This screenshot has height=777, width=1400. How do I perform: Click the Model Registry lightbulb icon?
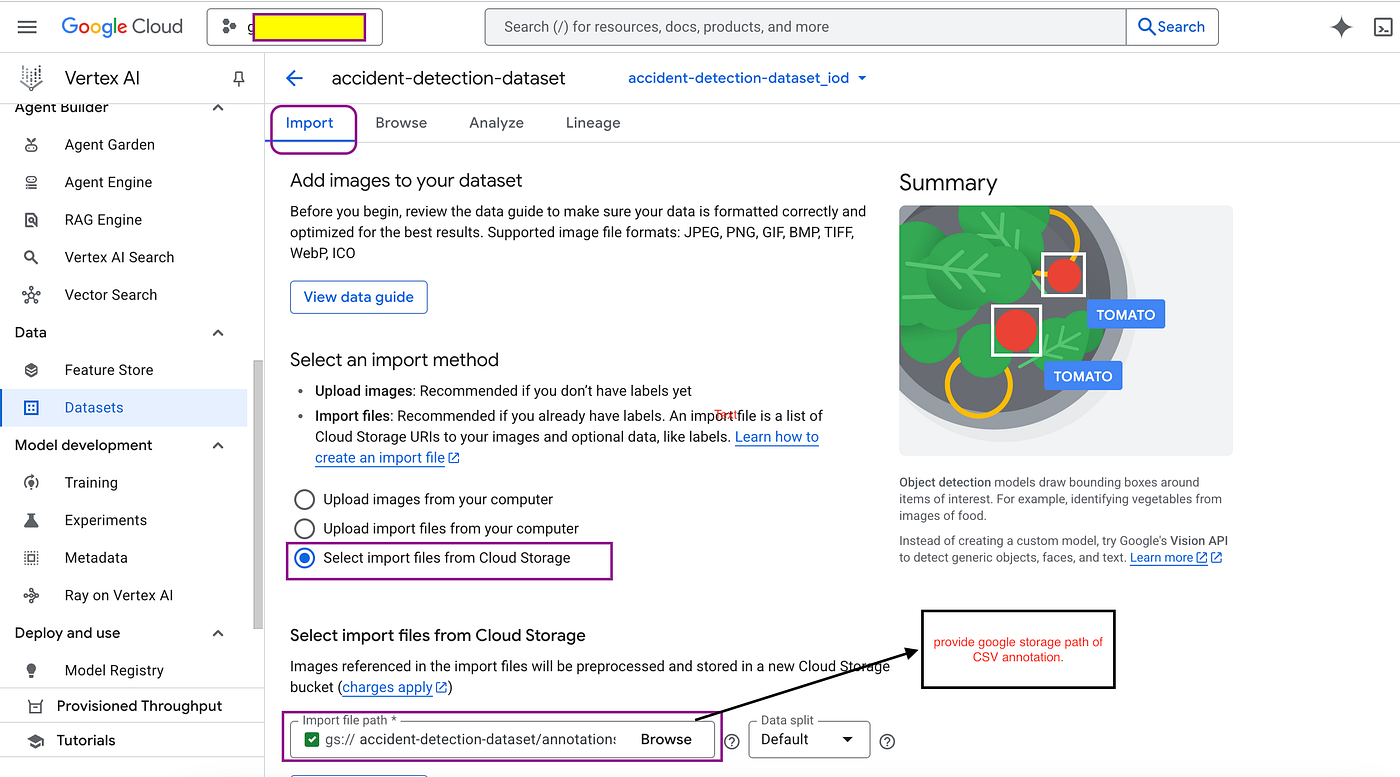pos(31,670)
